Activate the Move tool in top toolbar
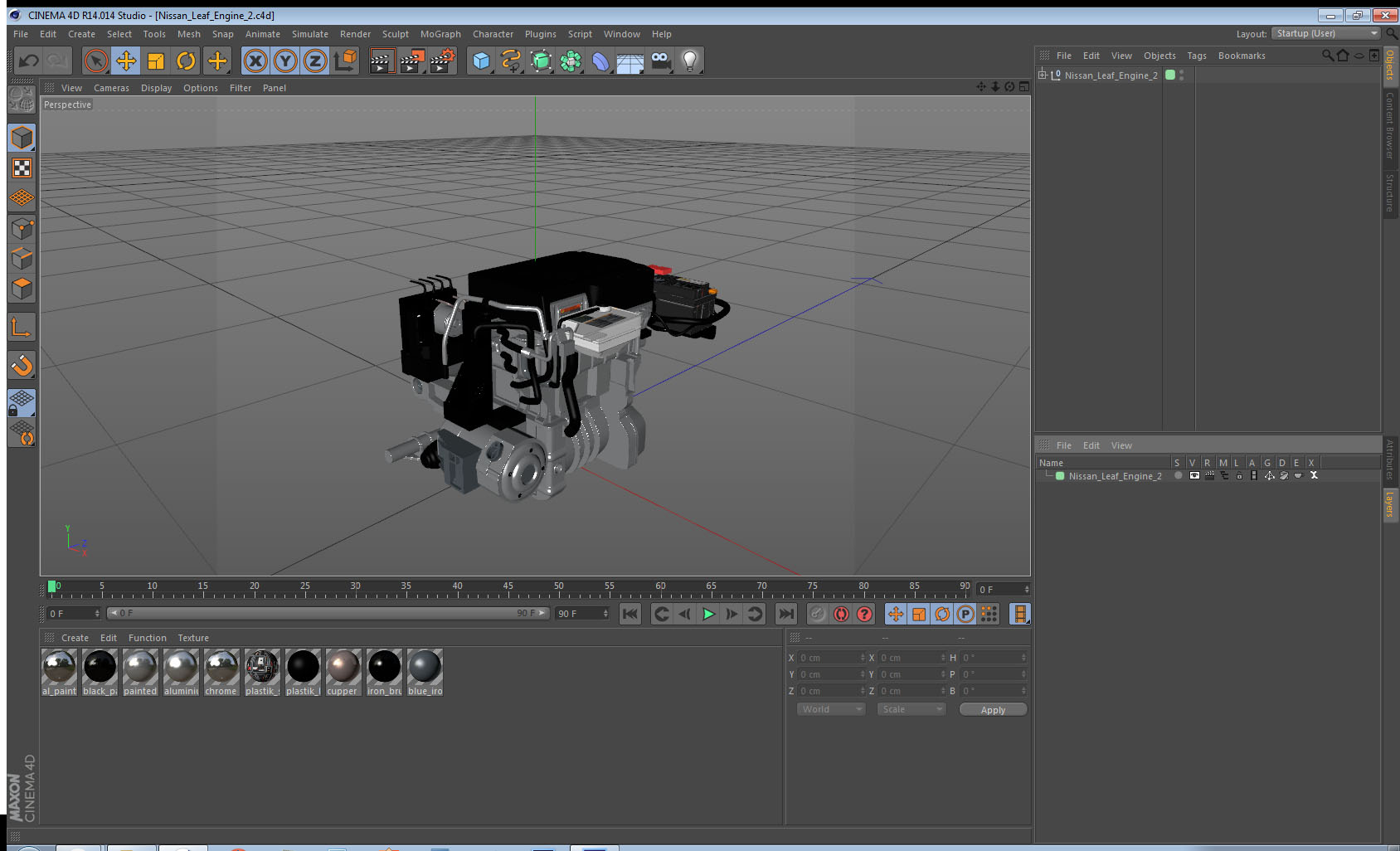The image size is (1400, 851). 126,61
